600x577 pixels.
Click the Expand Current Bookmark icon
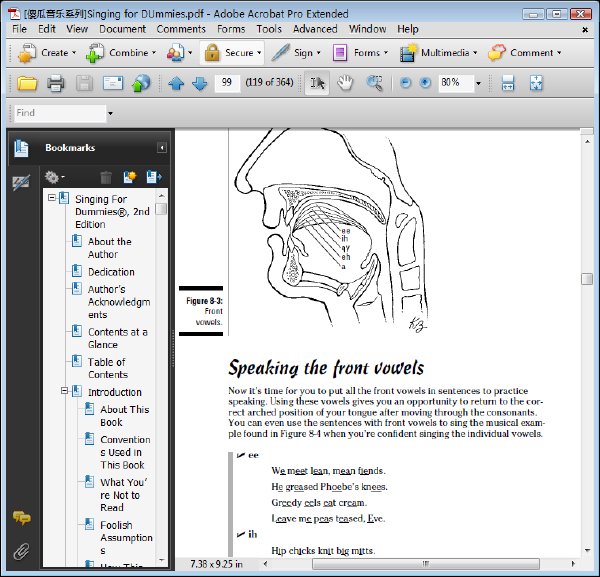pyautogui.click(x=154, y=177)
